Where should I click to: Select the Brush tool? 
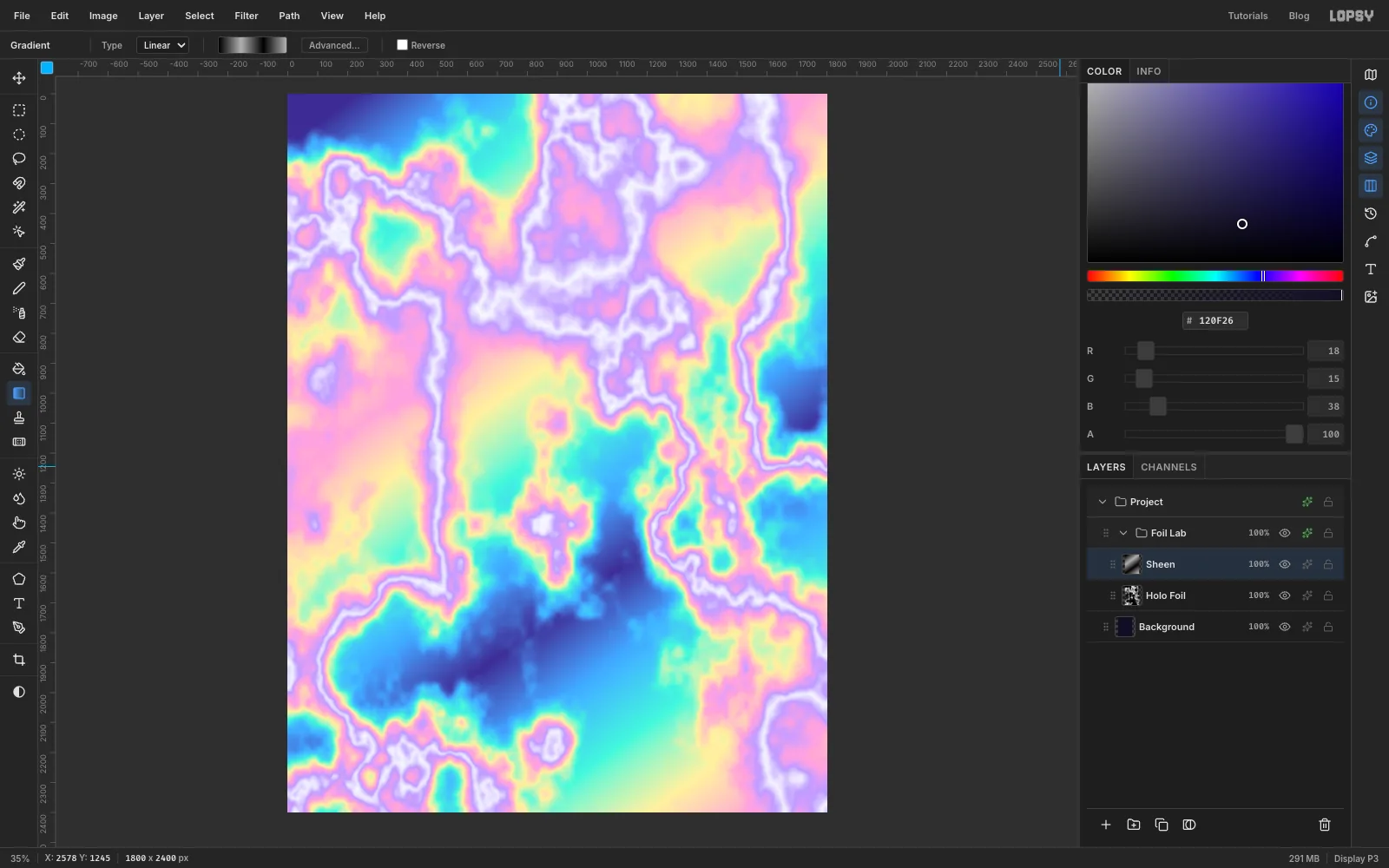tap(19, 264)
